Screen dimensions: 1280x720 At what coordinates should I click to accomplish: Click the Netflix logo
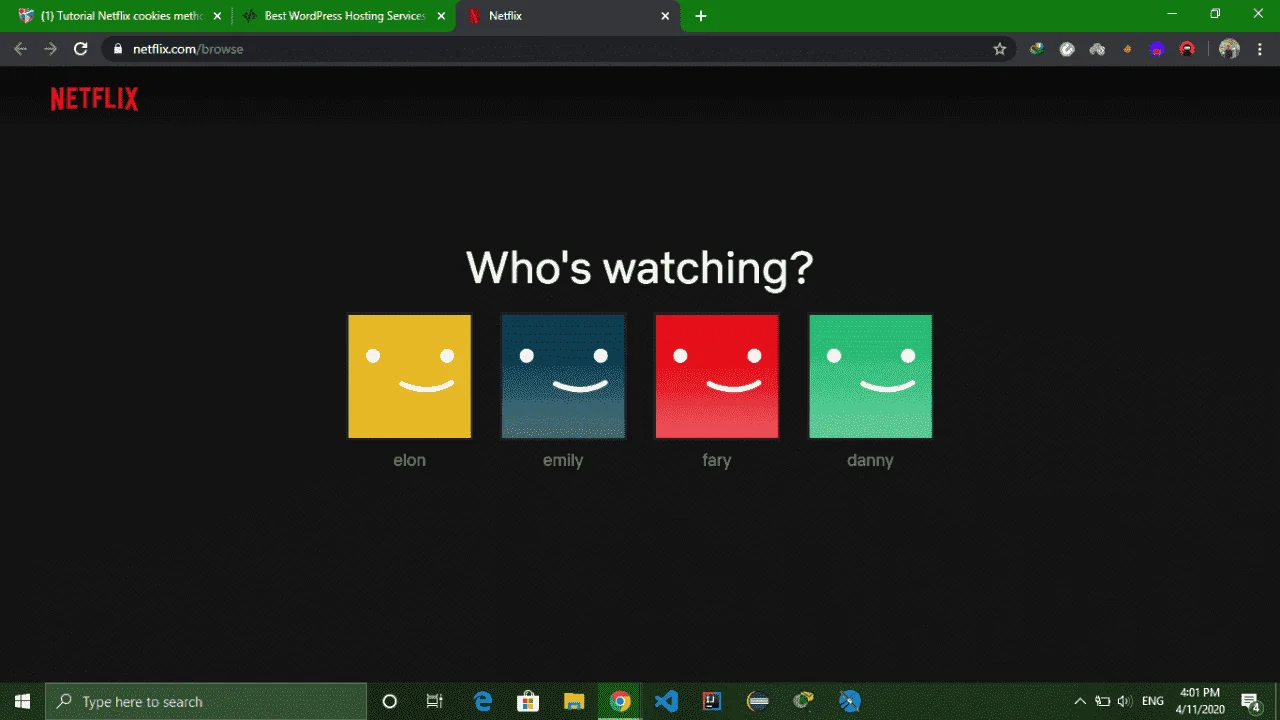tap(94, 98)
